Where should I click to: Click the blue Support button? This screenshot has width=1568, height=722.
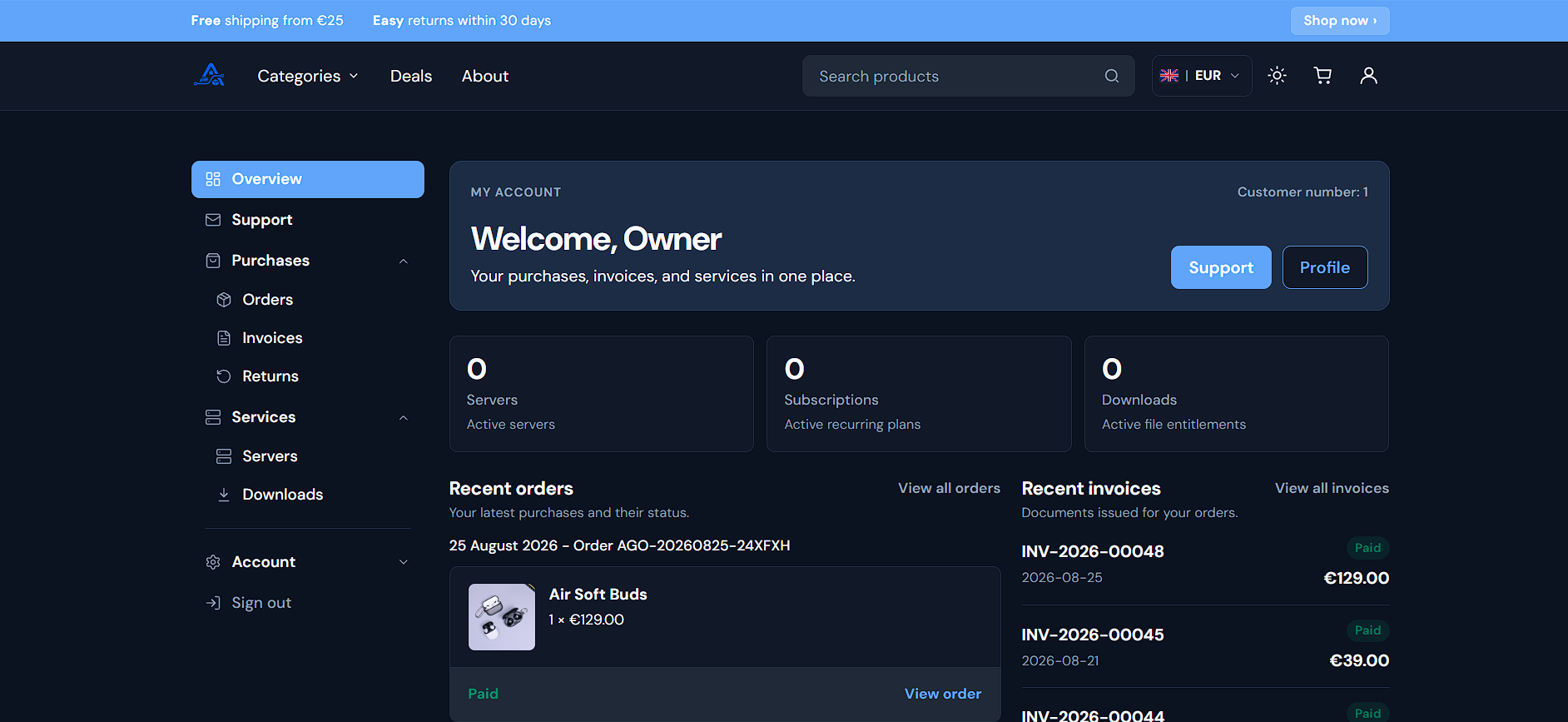(x=1221, y=267)
